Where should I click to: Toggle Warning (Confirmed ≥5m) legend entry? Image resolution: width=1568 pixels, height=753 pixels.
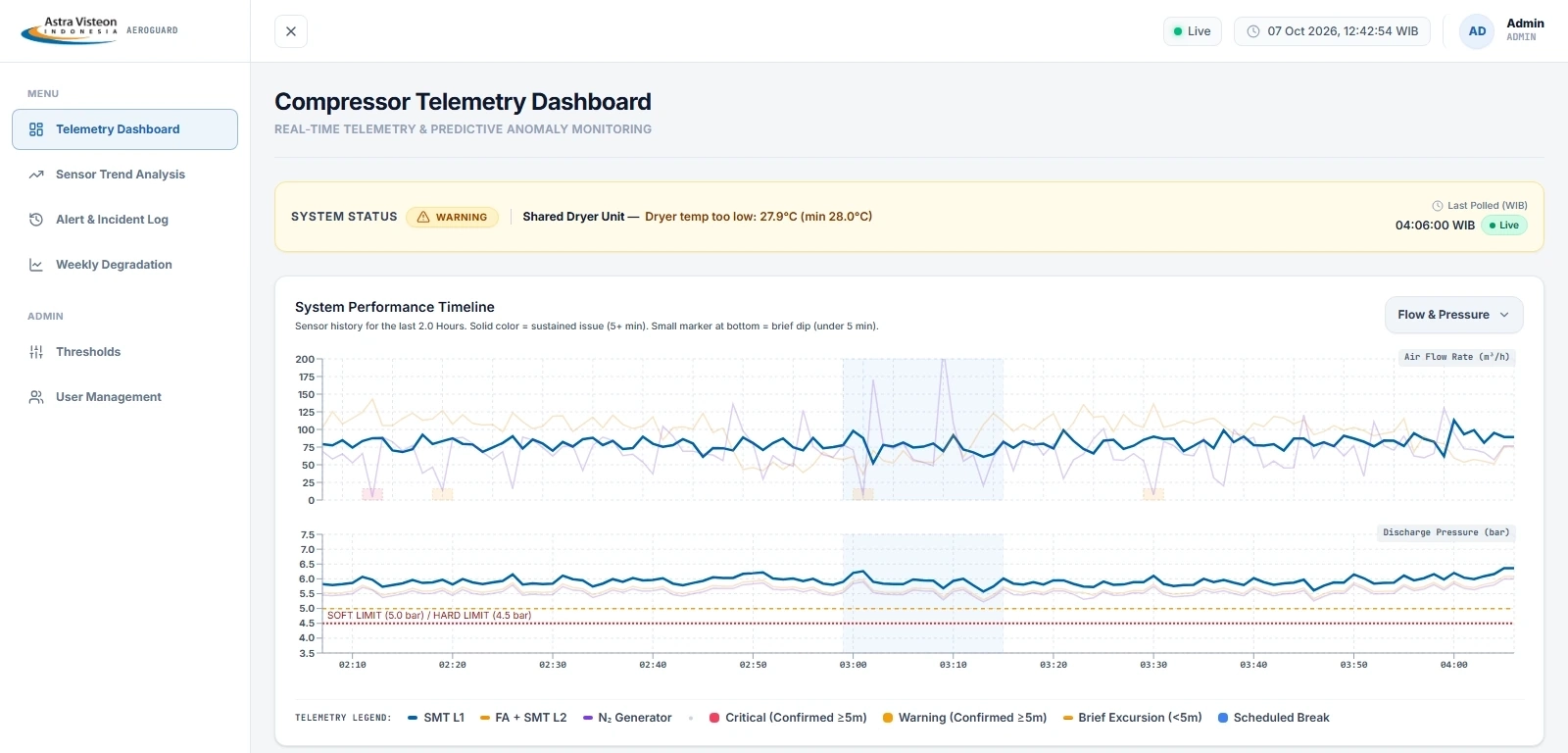(964, 718)
